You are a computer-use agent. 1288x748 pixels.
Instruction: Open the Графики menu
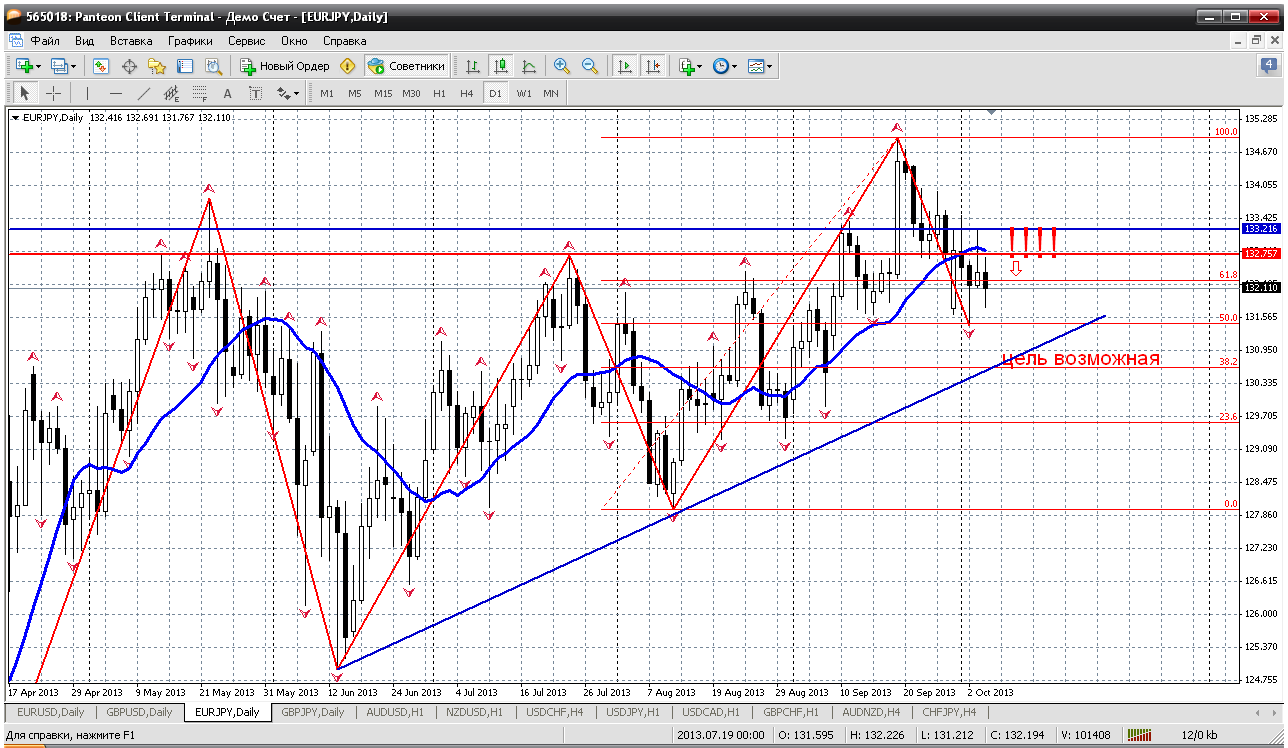click(x=190, y=41)
